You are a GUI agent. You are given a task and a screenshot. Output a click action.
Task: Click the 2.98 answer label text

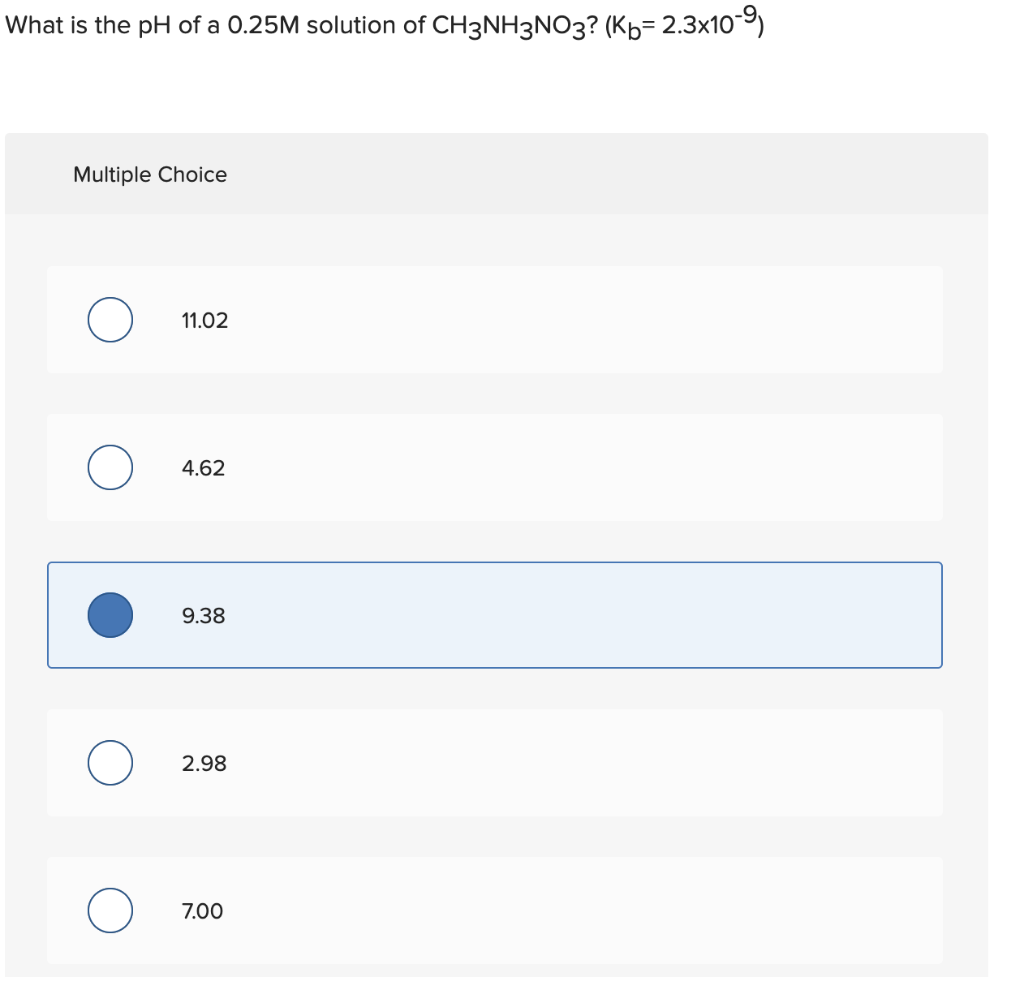click(x=203, y=762)
